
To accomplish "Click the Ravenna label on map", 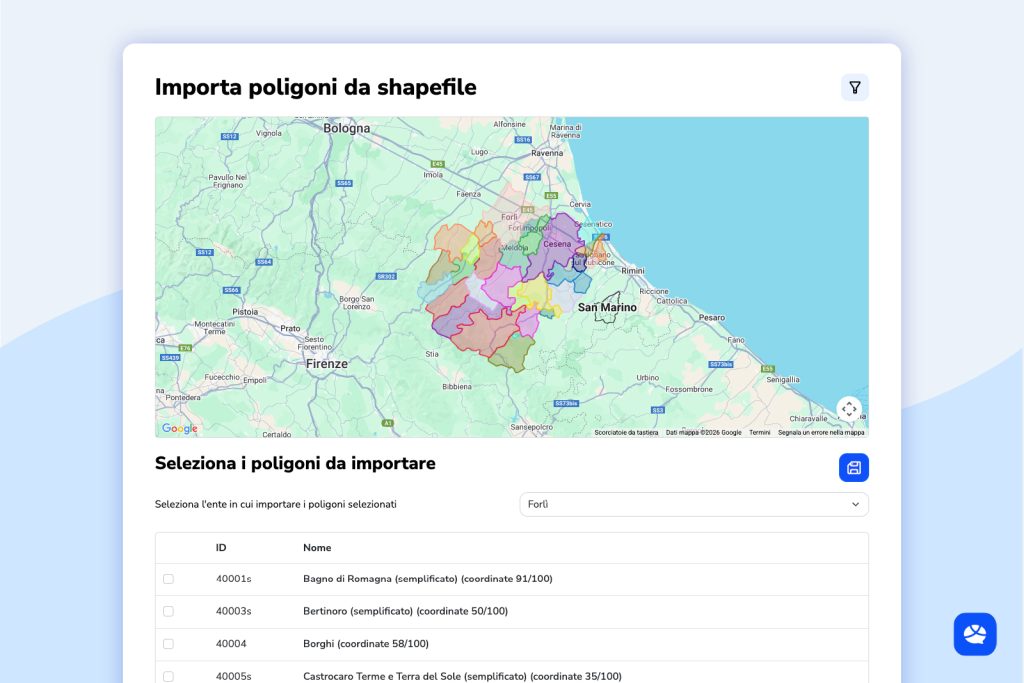I will (547, 153).
